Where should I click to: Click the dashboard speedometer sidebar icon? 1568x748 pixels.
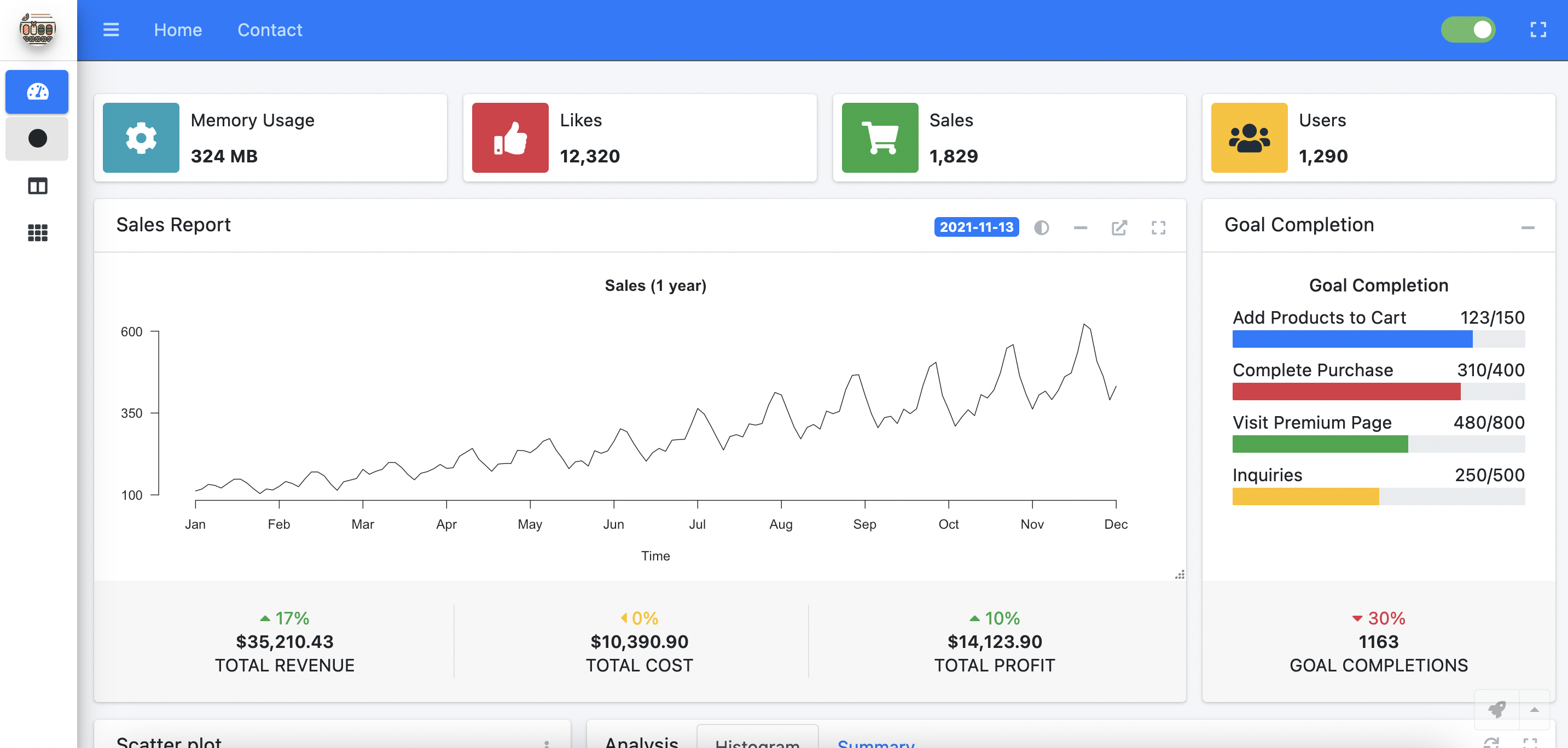coord(37,92)
